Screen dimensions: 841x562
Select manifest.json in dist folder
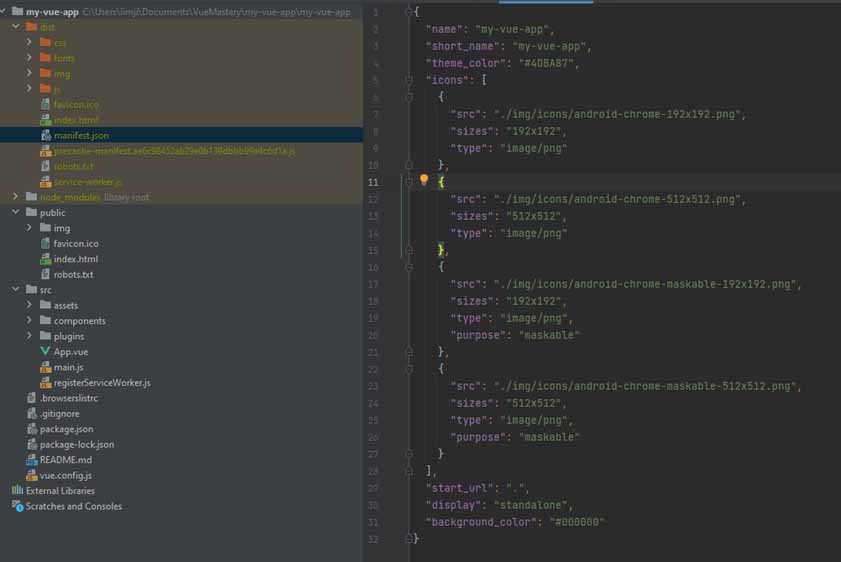click(x=81, y=135)
